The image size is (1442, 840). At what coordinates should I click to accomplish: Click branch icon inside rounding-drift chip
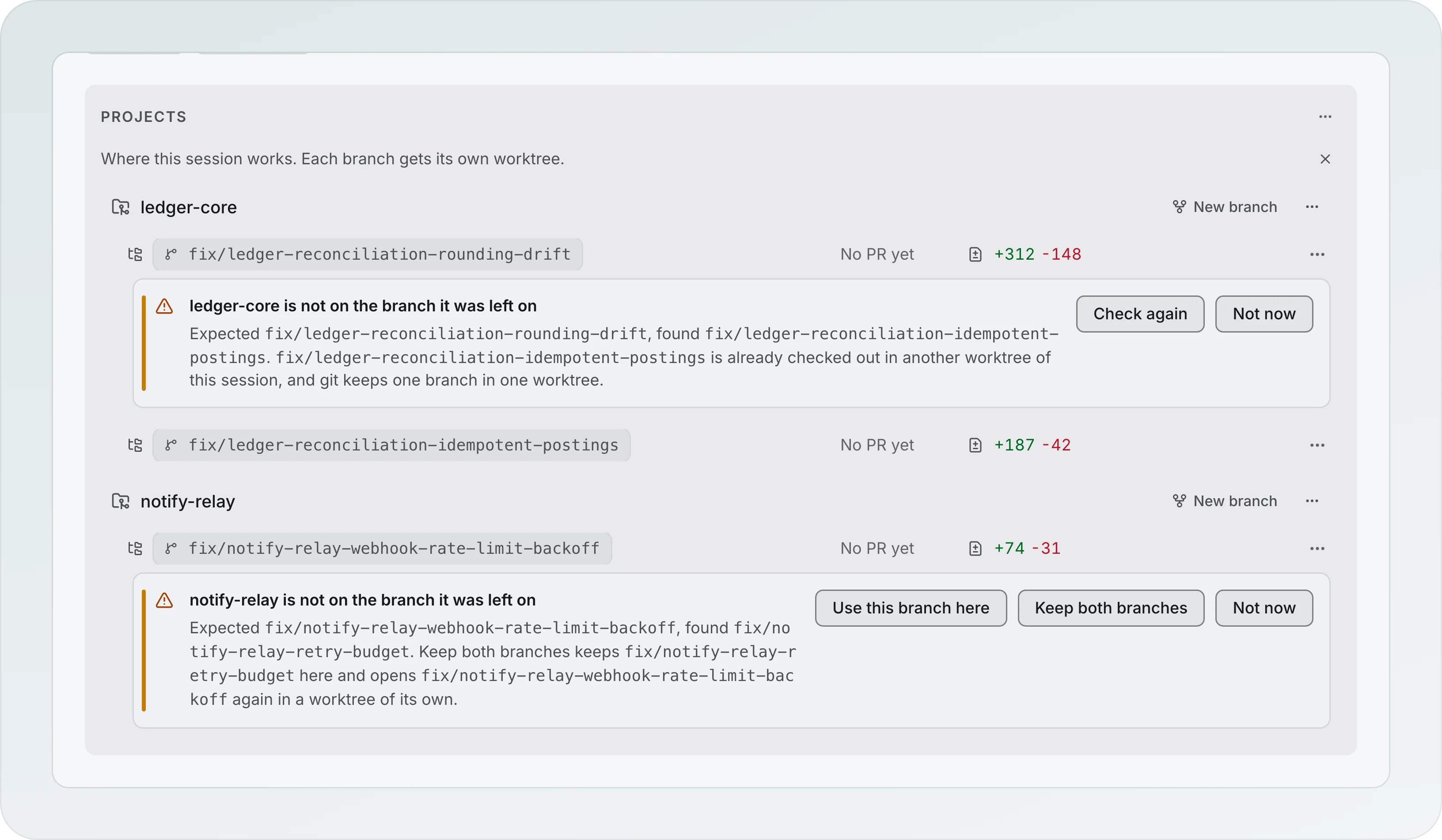click(171, 254)
